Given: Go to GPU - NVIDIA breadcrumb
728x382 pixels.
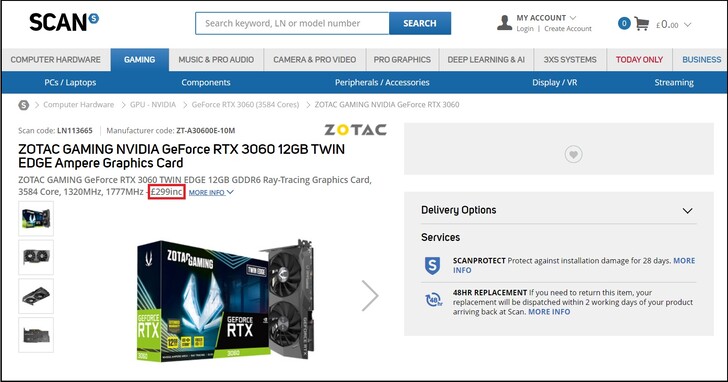Looking at the screenshot, I should [x=153, y=105].
